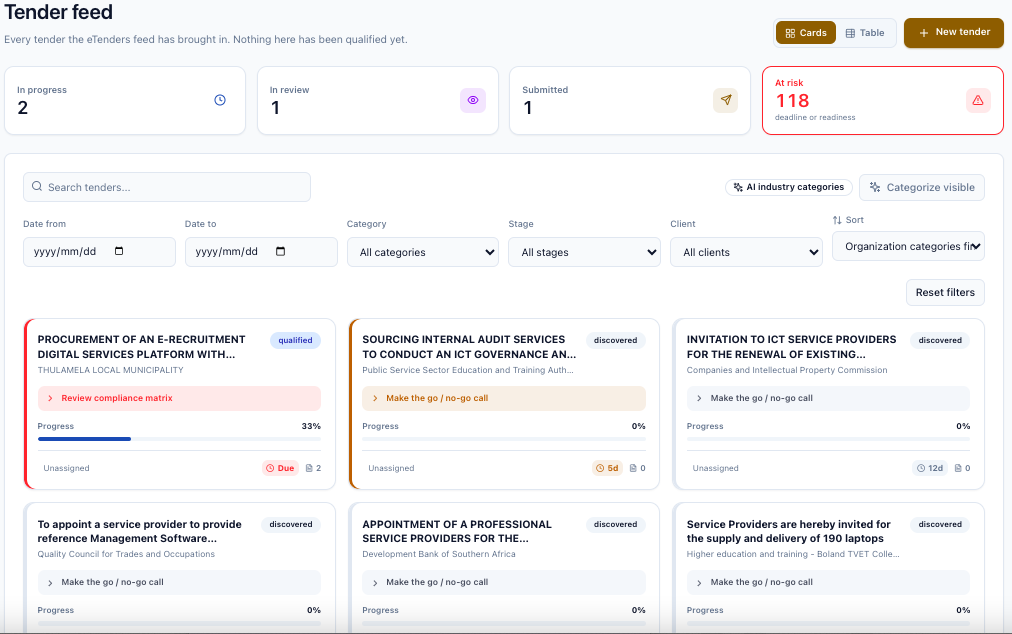Click the E-Recruitment card progress bar

click(179, 439)
